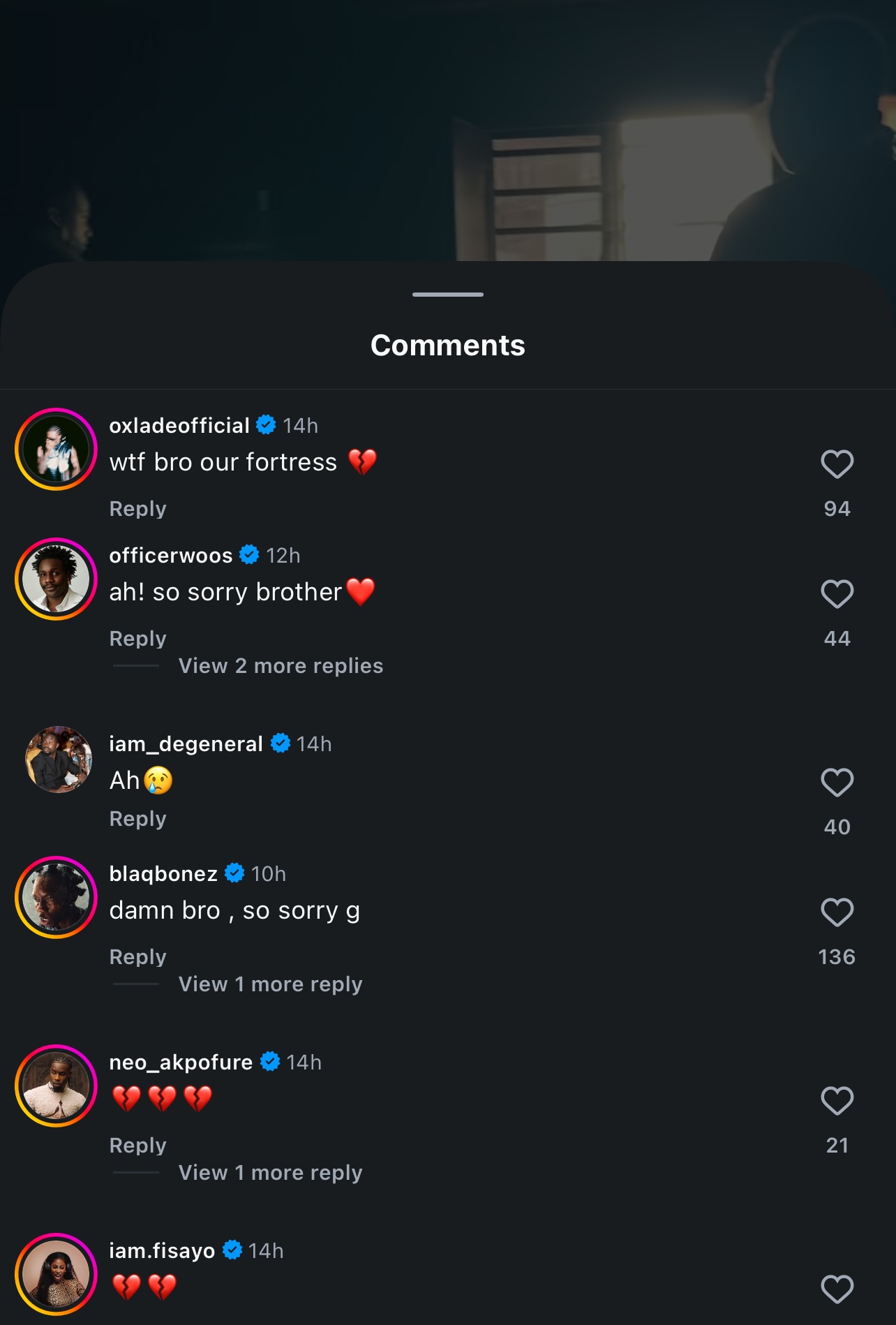Open officerwoos' profile avatar
The width and height of the screenshot is (896, 1325).
click(x=56, y=579)
